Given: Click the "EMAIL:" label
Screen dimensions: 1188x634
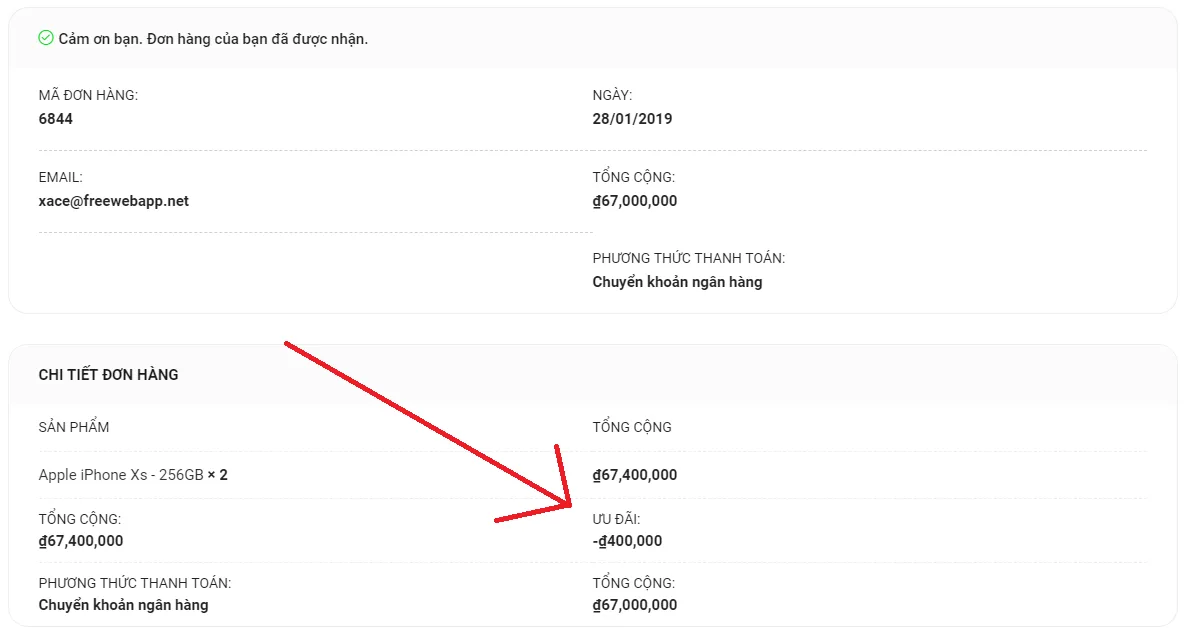Looking at the screenshot, I should pos(61,177).
